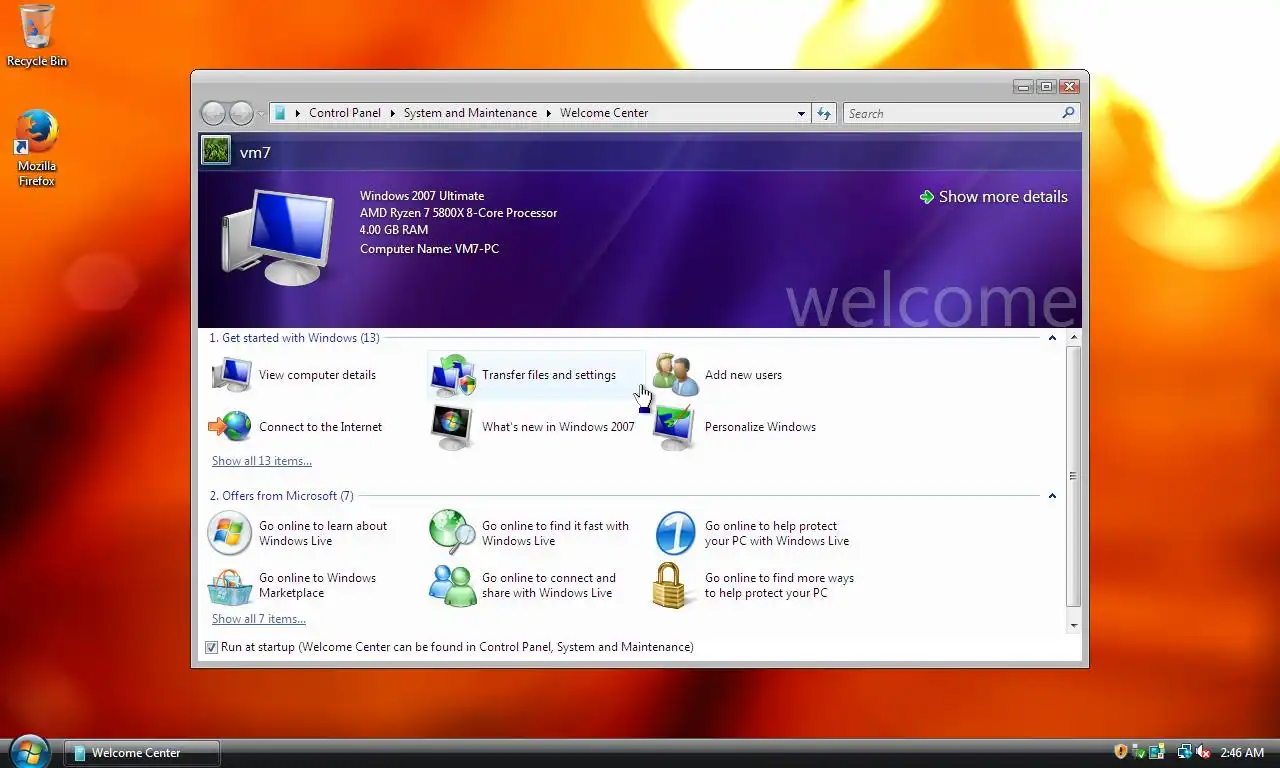The image size is (1280, 768).
Task: Click the Windows Sidebar tray icon
Action: click(1157, 752)
